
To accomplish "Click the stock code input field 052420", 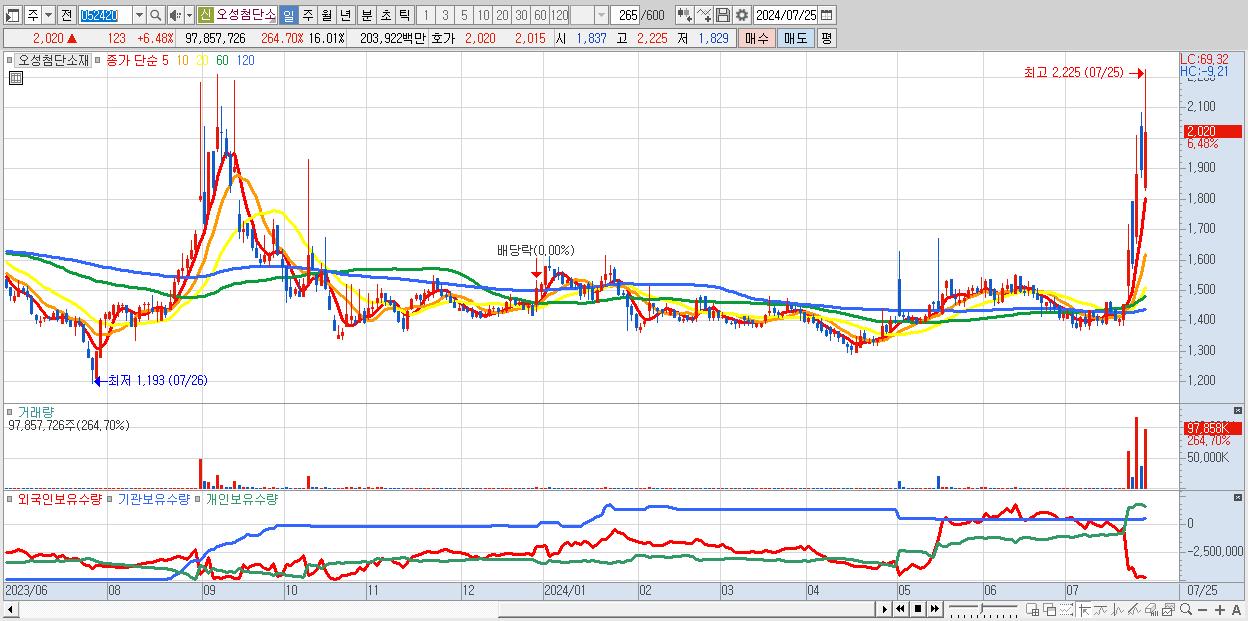I will pos(105,15).
